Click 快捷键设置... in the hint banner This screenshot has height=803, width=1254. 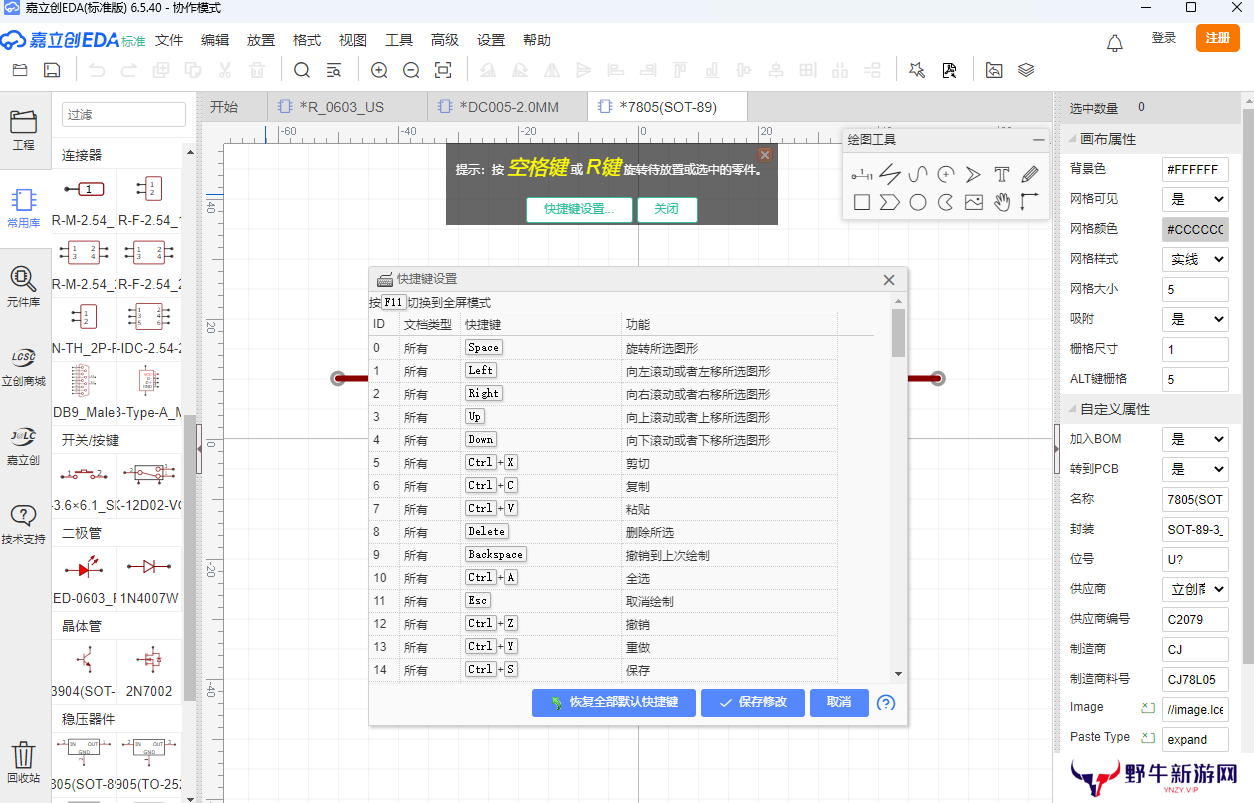[580, 209]
